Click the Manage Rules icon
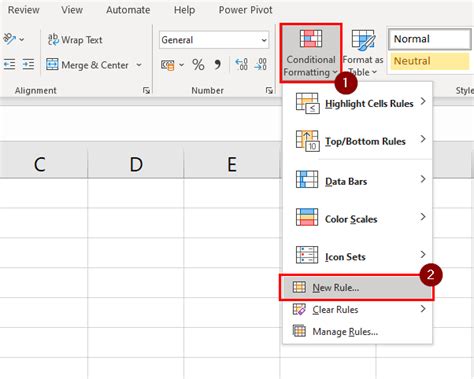474x379 pixels. tap(299, 331)
